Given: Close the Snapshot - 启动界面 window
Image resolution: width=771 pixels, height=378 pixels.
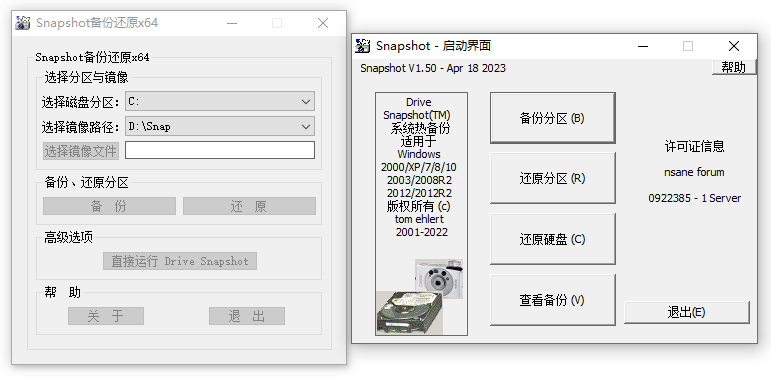Looking at the screenshot, I should coord(734,46).
